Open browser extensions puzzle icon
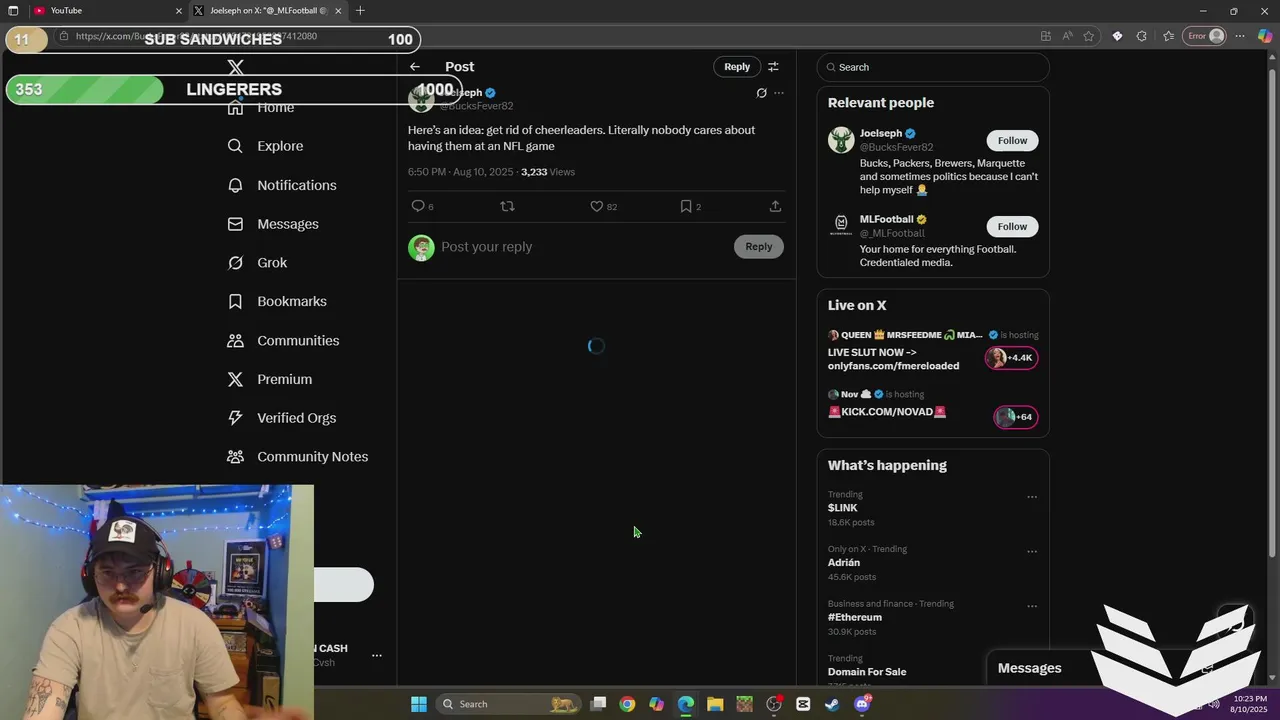 pos(1142,36)
